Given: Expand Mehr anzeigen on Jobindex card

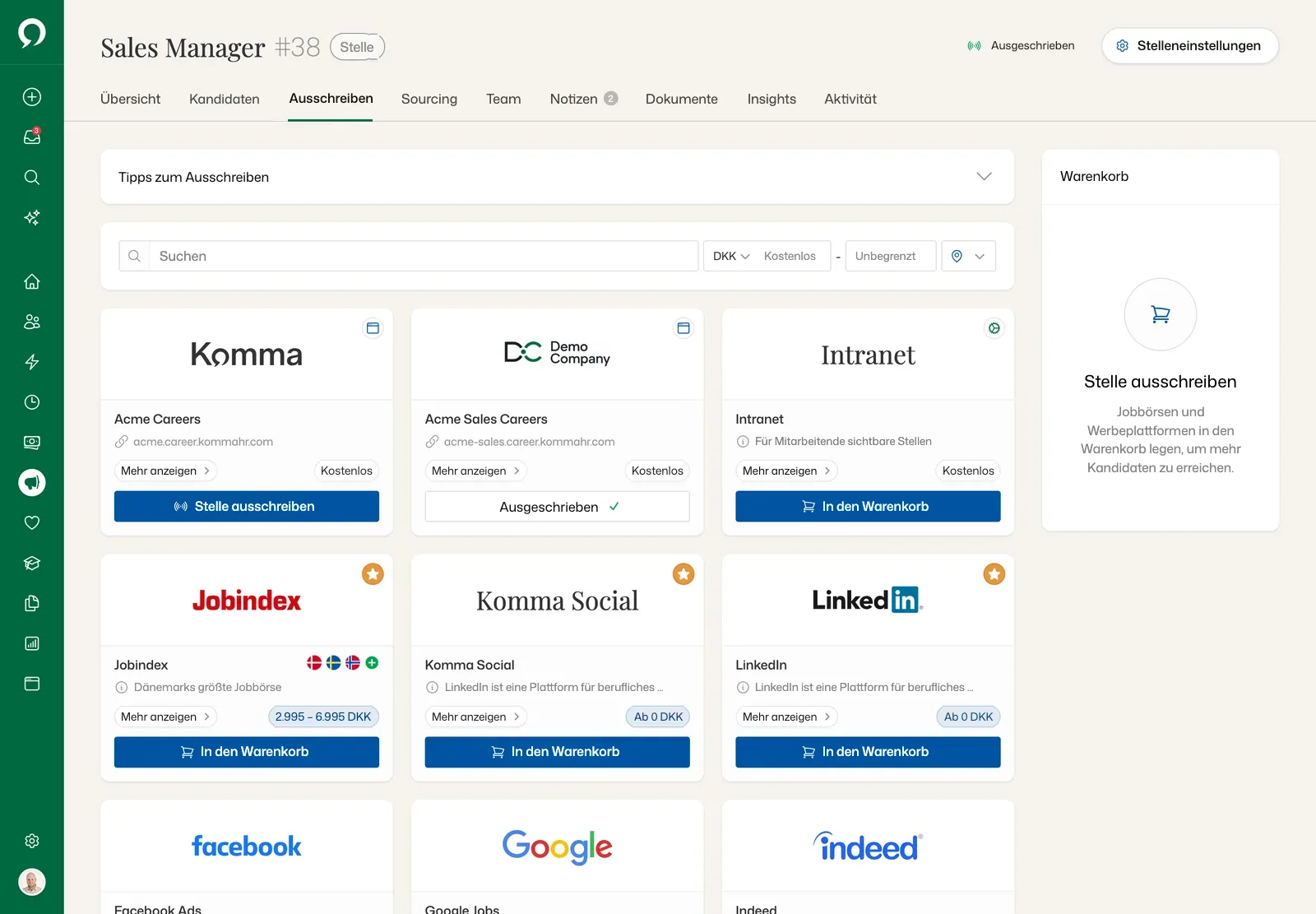Looking at the screenshot, I should 165,717.
